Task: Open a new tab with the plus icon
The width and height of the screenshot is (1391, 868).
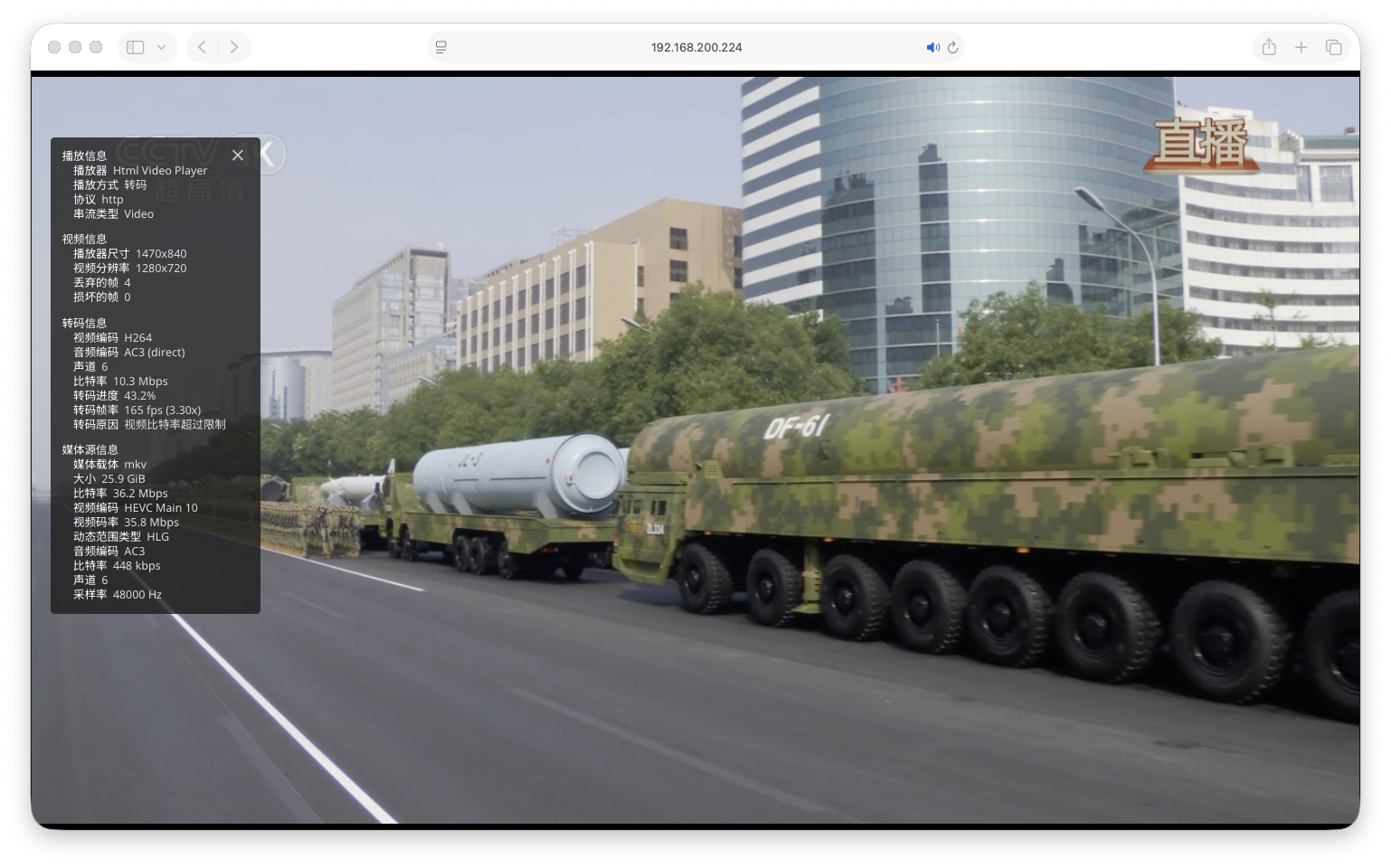Action: [1301, 47]
